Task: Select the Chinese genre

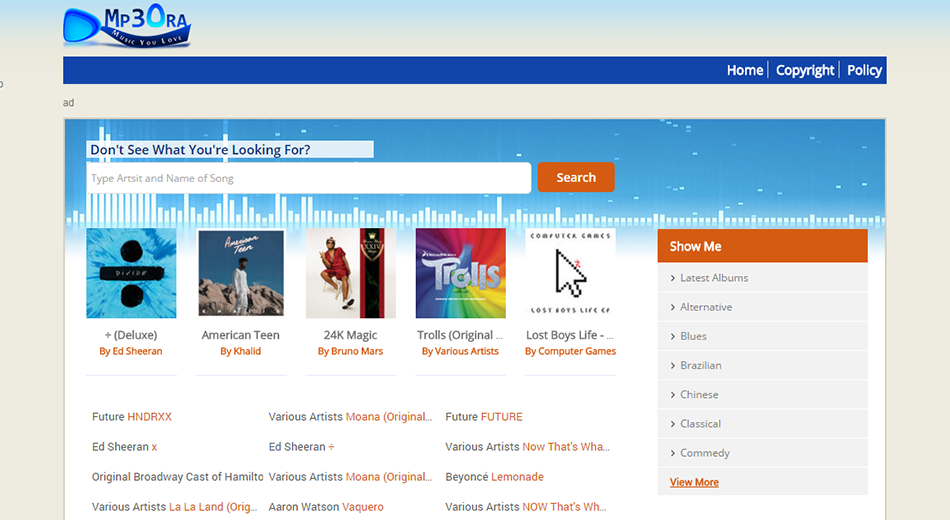Action: [699, 395]
